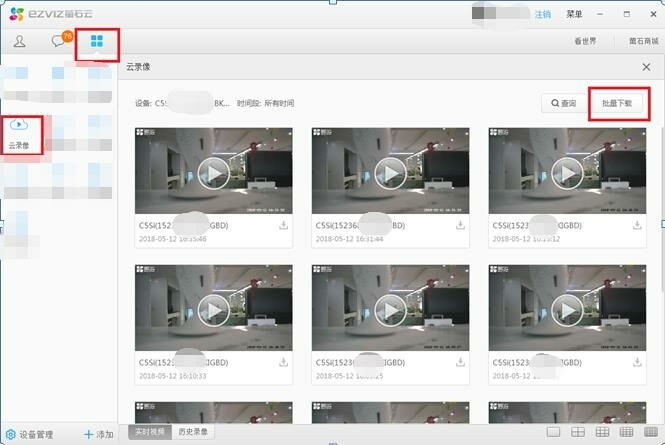665x445 pixels.
Task: Open 萤石商城 store link
Action: click(643, 41)
